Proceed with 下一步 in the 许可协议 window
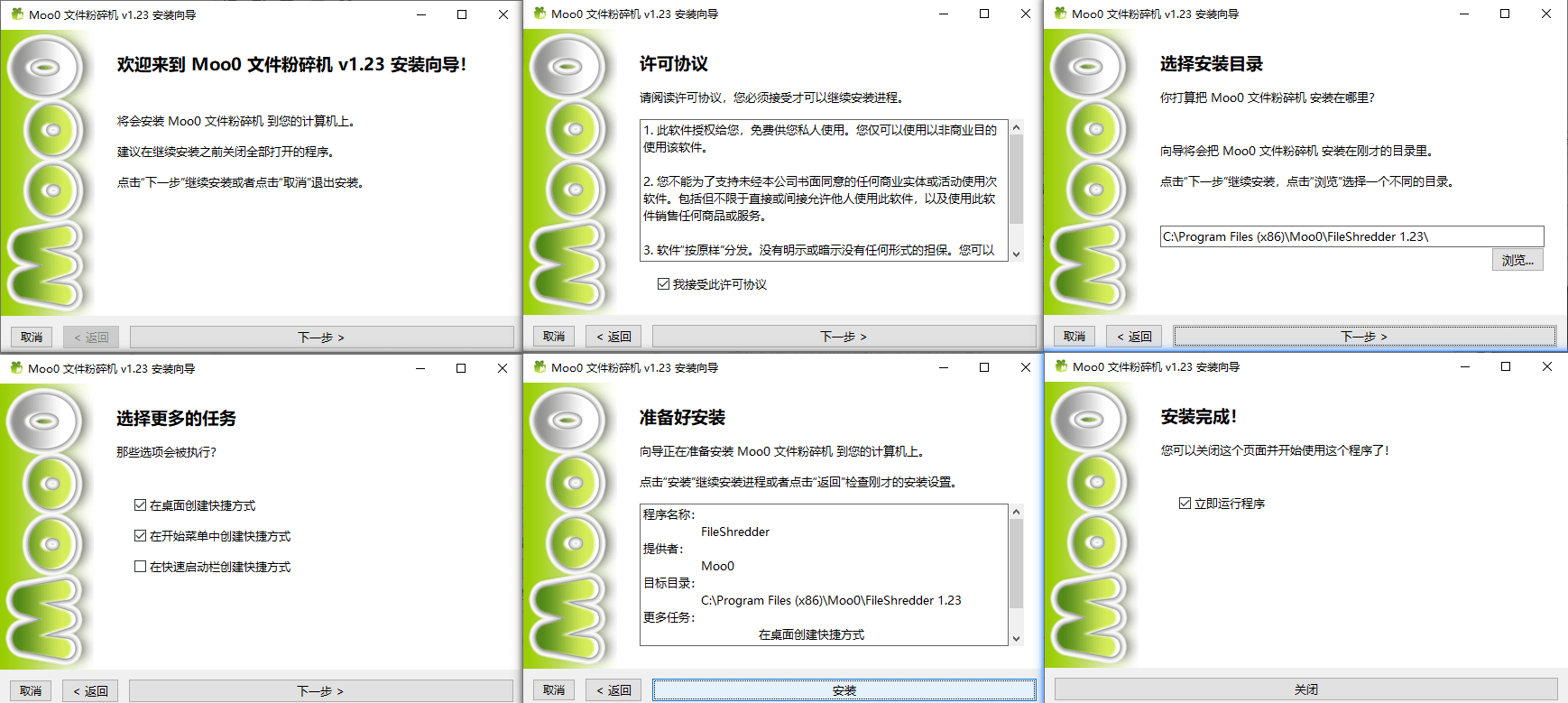 click(844, 336)
